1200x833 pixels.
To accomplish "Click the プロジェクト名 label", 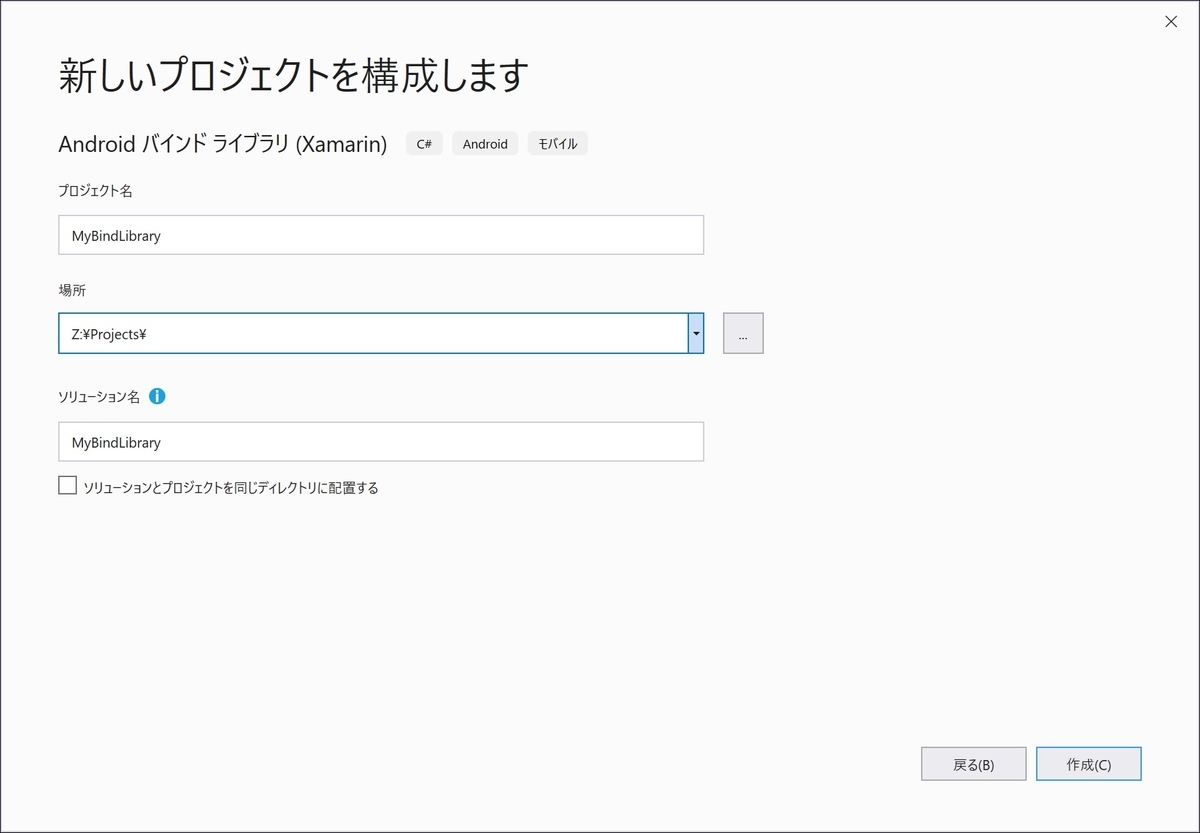I will tap(95, 190).
